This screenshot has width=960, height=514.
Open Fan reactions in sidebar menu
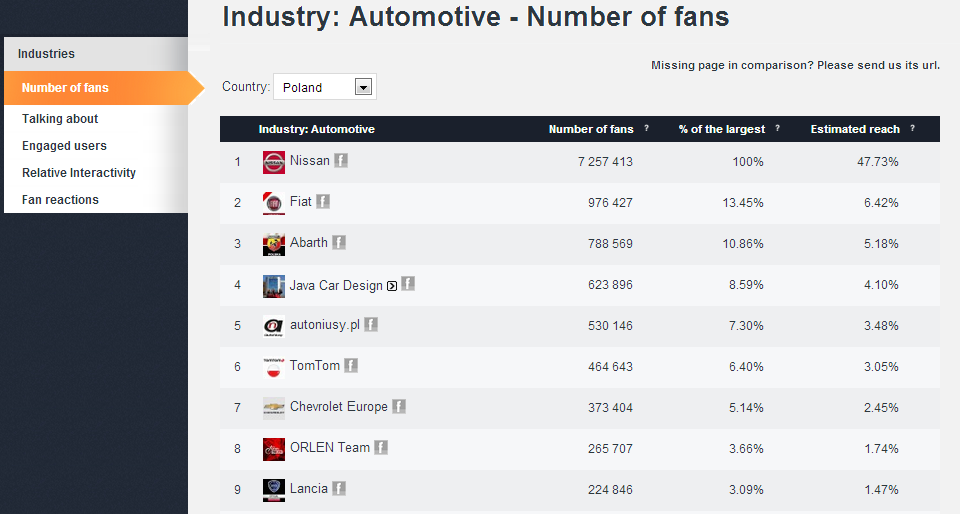click(x=60, y=200)
